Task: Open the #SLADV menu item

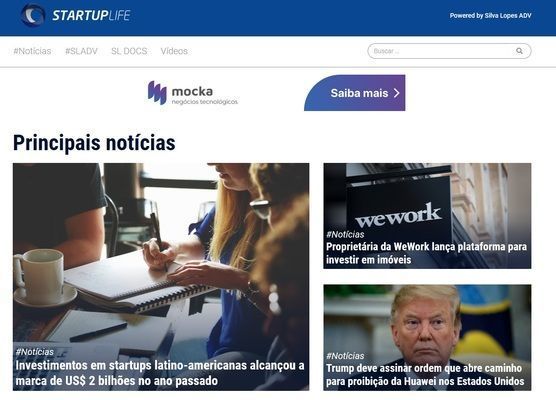Action: (81, 51)
